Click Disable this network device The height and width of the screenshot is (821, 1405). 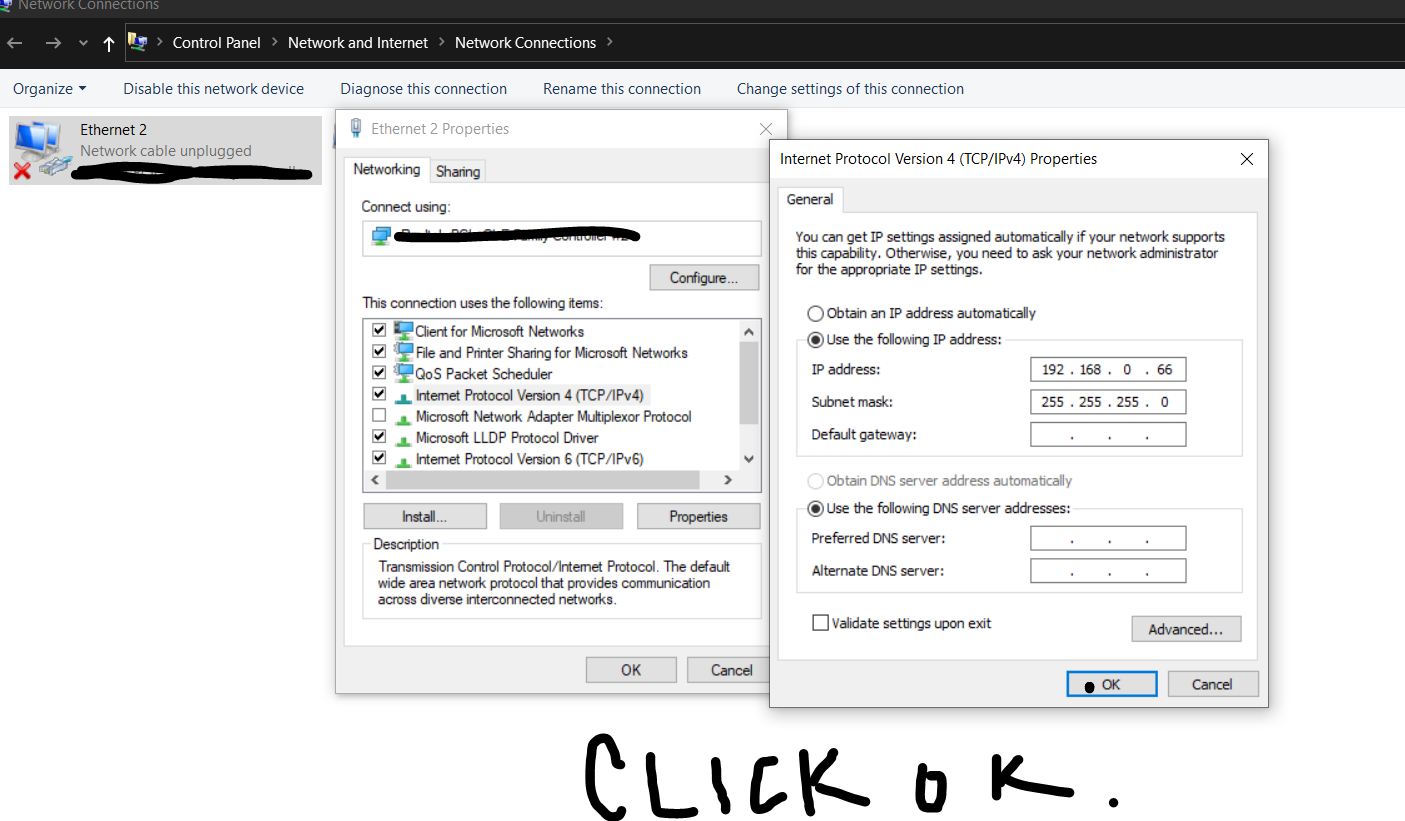click(x=214, y=89)
